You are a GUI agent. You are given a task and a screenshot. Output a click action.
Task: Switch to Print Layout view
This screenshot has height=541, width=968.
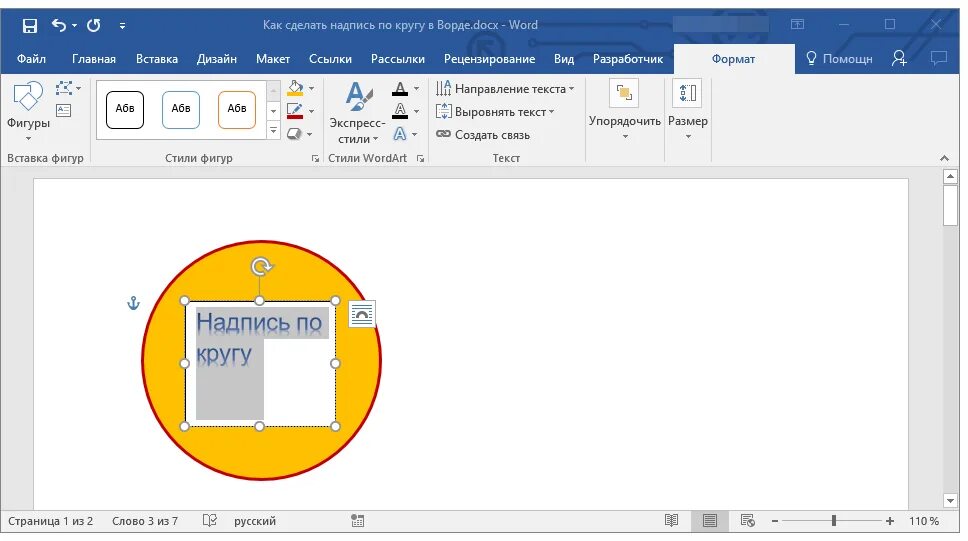pos(710,521)
